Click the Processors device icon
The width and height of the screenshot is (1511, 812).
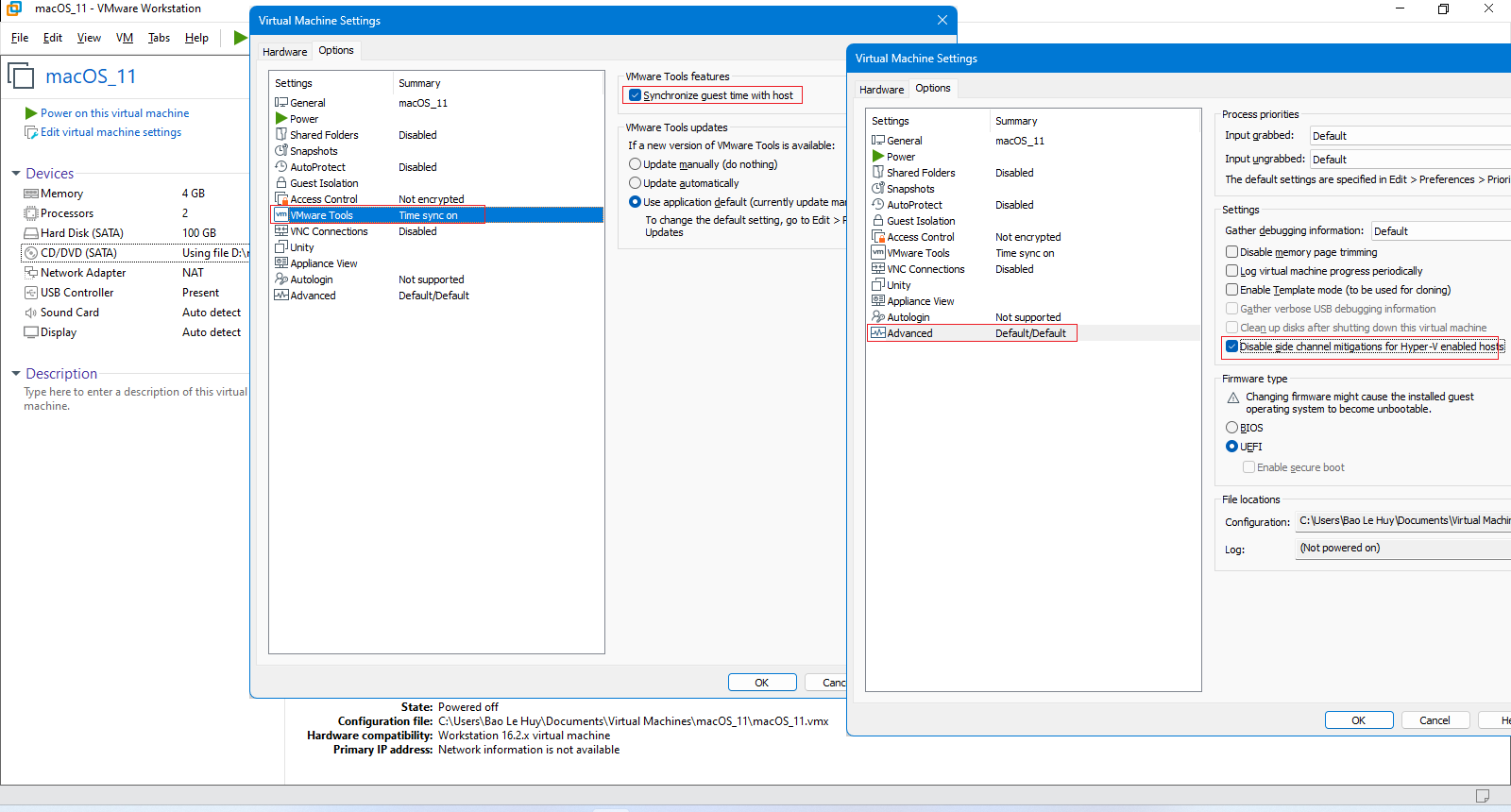click(x=31, y=213)
